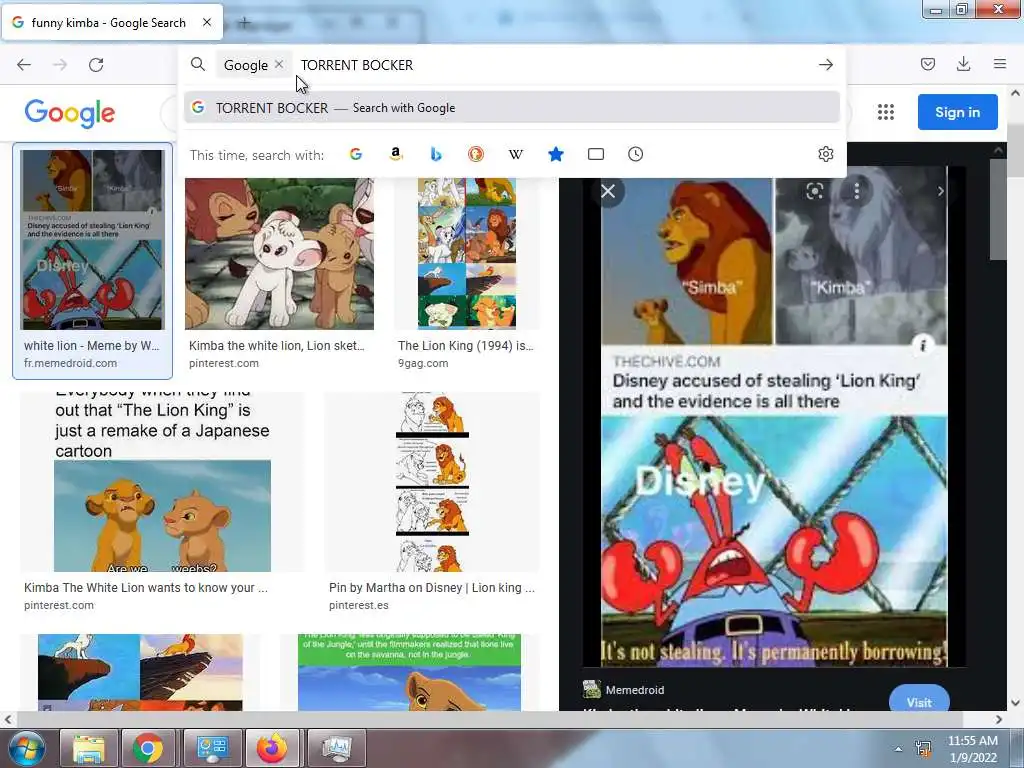Click the horizontal scrollbar right arrow
The height and width of the screenshot is (768, 1024).
pyautogui.click(x=999, y=720)
